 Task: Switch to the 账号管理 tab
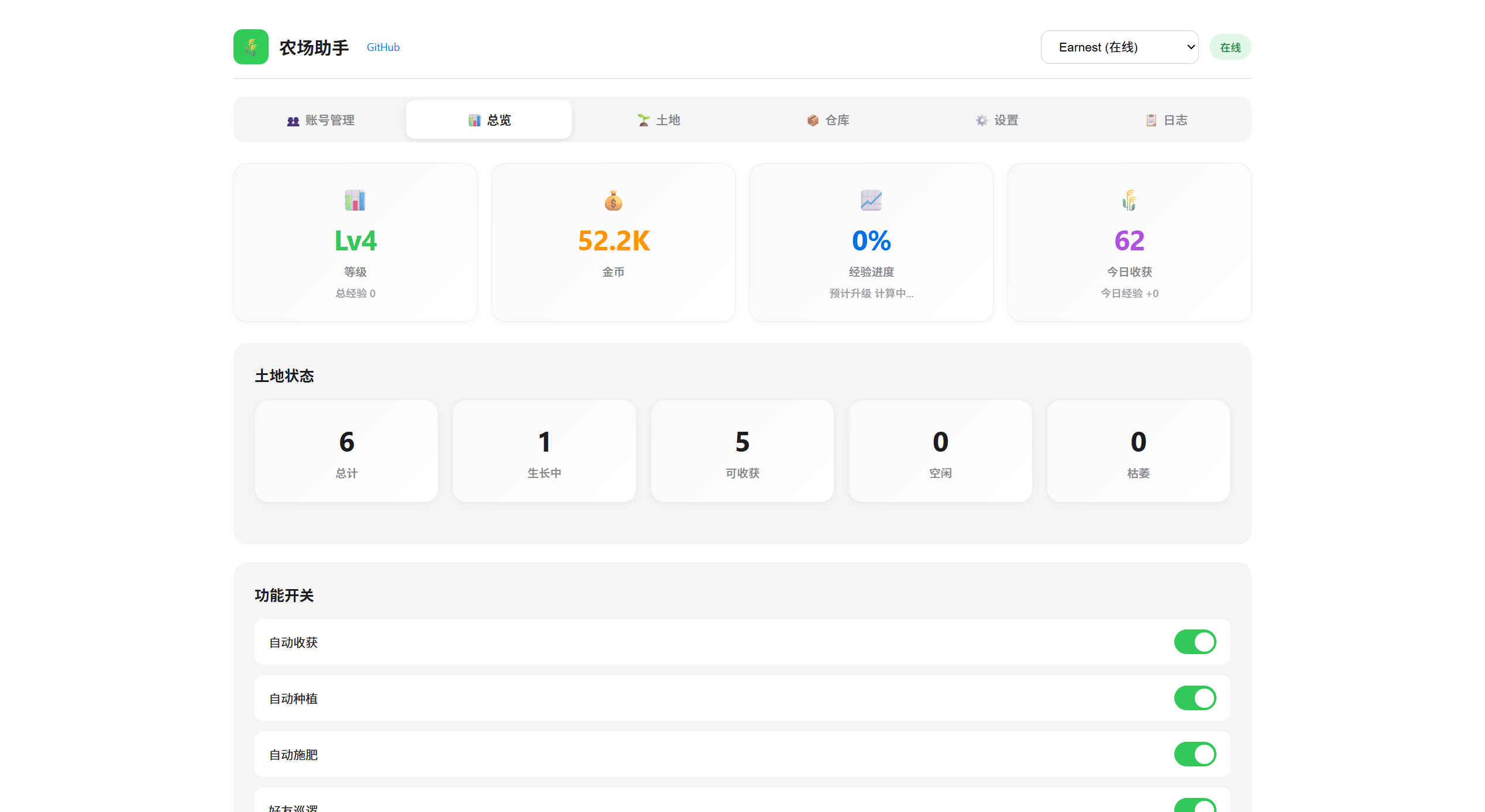[321, 120]
